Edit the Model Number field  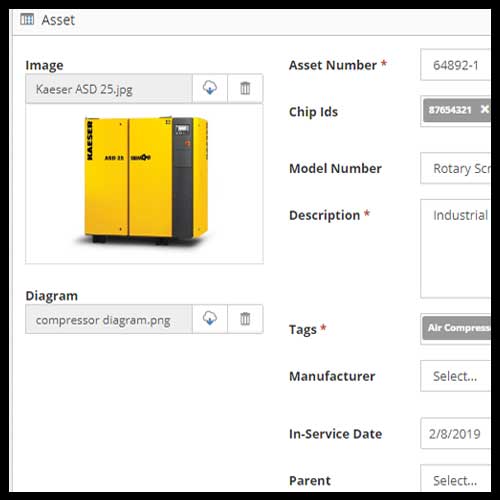[x=455, y=168]
